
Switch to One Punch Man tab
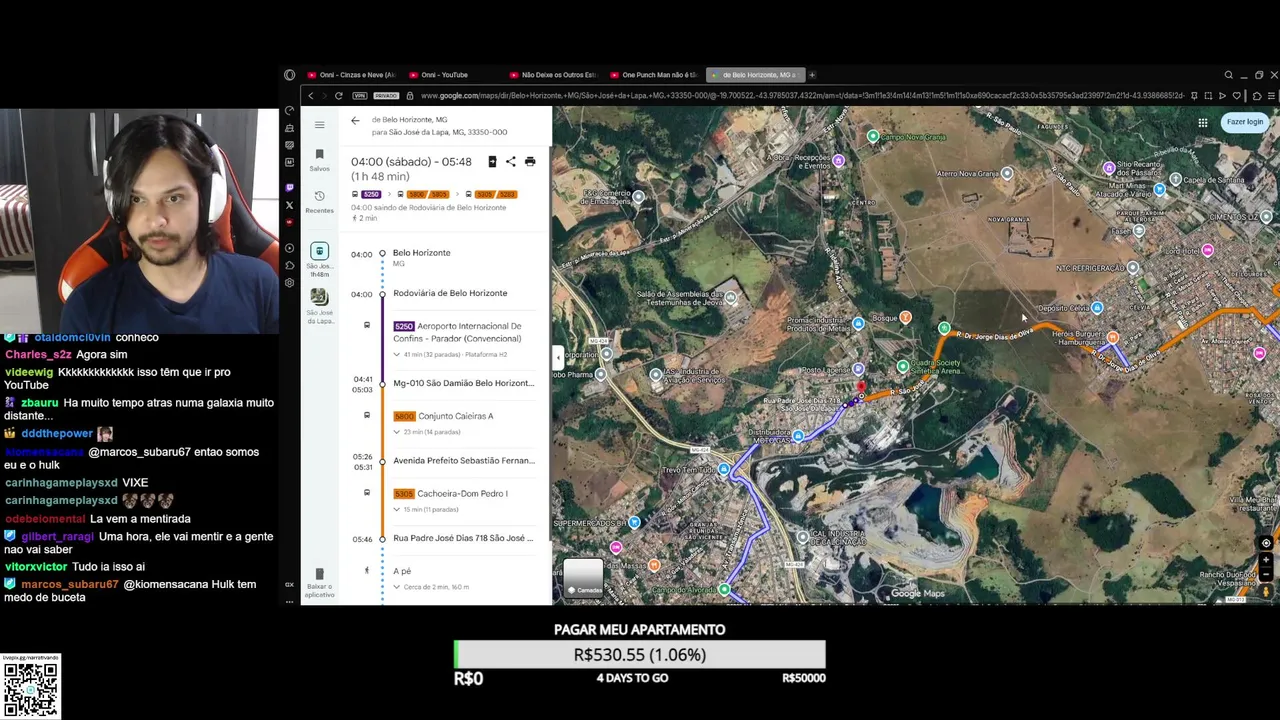[x=654, y=75]
